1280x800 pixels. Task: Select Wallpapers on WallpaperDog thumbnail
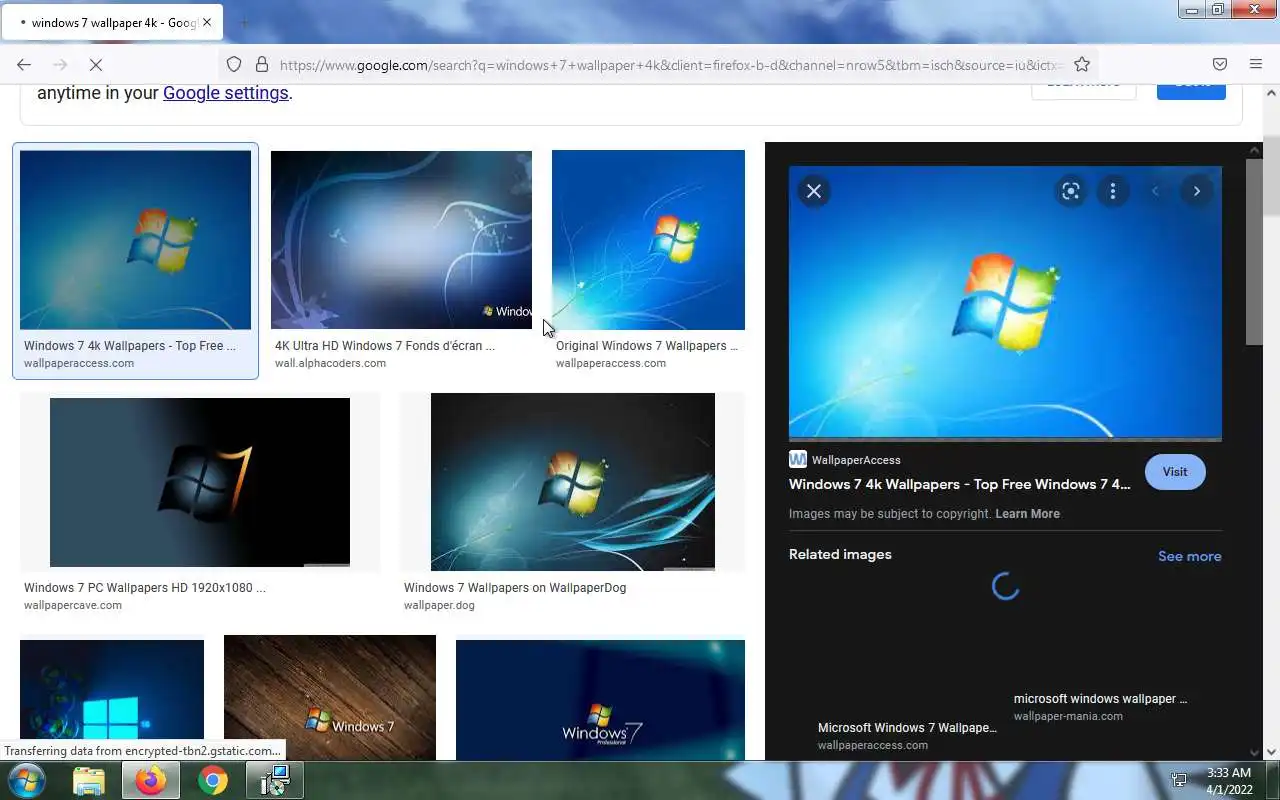point(573,482)
